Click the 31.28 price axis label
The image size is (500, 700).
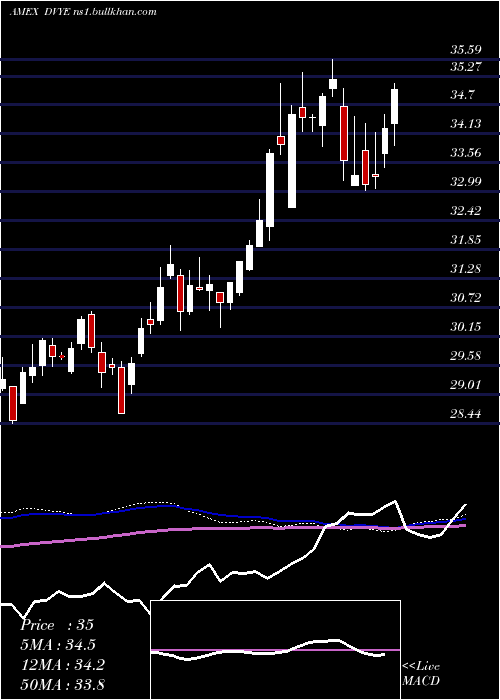coord(466,269)
